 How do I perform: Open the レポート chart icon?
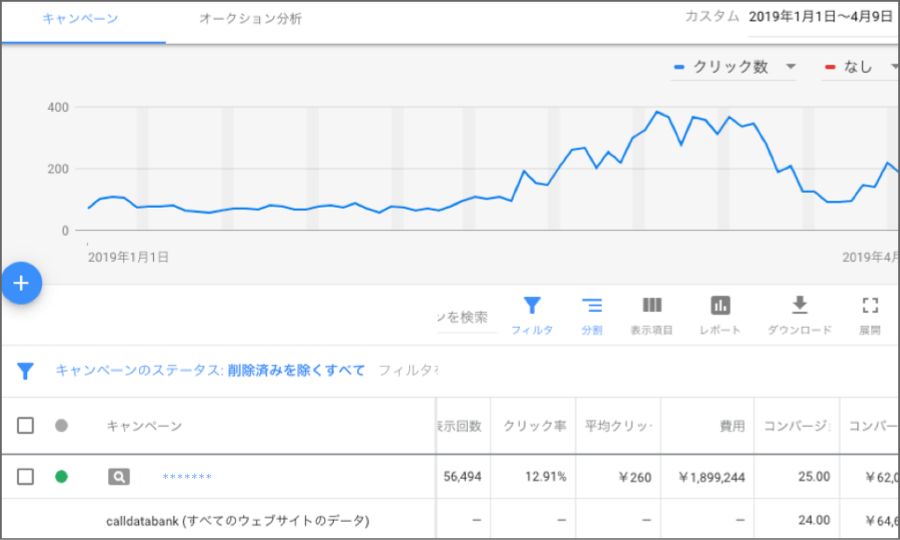pyautogui.click(x=720, y=306)
